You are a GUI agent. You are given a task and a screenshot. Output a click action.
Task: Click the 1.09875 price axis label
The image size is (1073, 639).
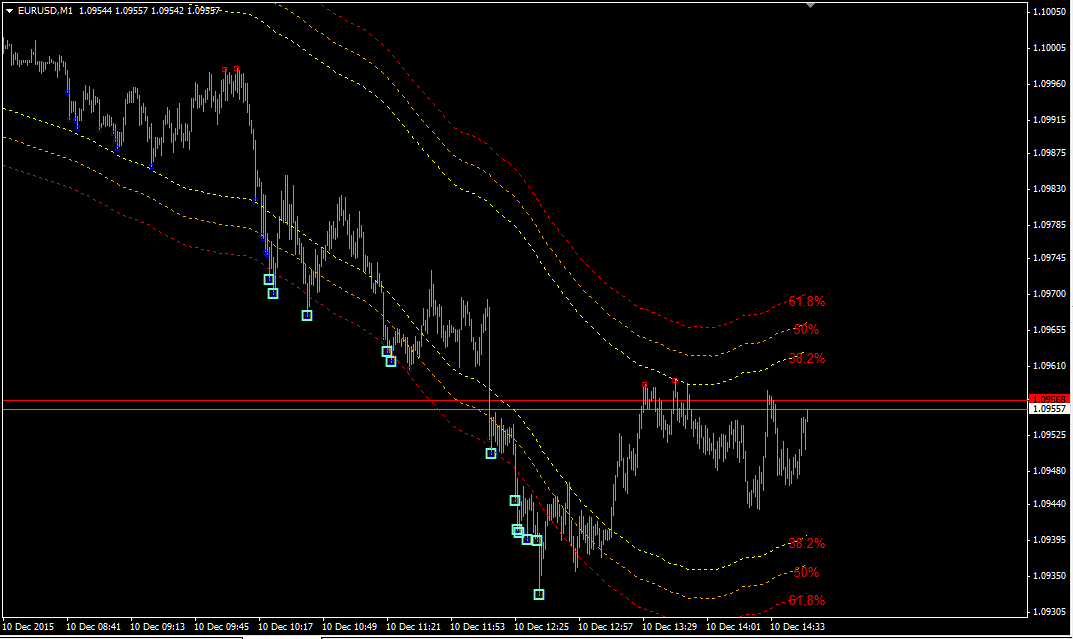pos(1049,153)
